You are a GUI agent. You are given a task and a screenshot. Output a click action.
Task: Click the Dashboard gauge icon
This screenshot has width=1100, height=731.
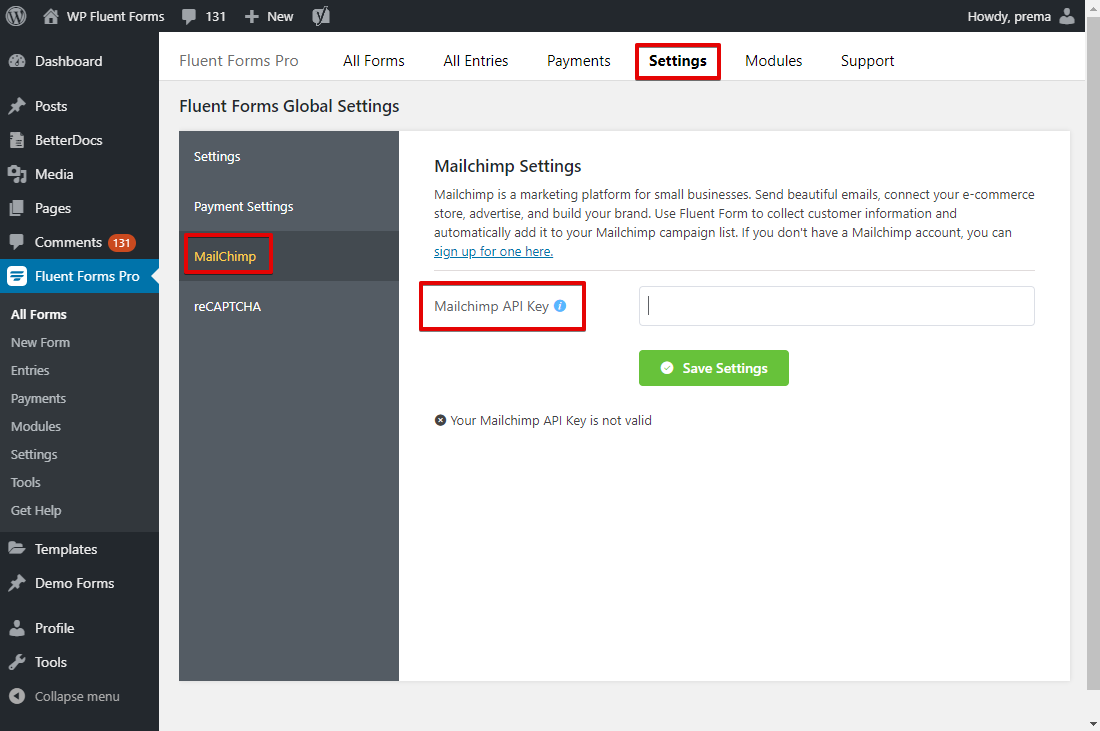pos(18,61)
